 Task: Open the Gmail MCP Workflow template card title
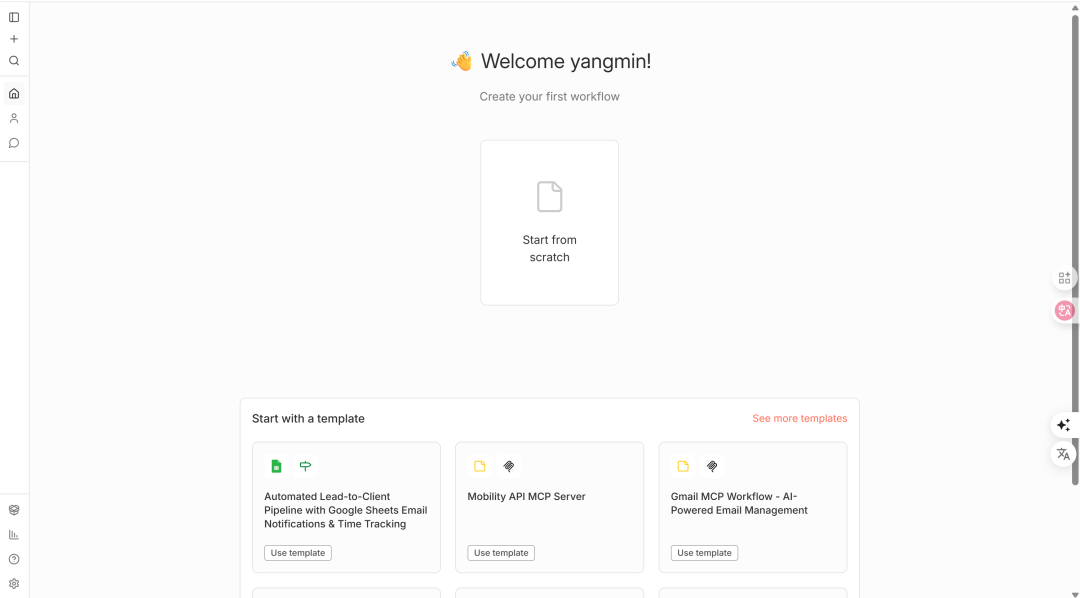coord(739,503)
